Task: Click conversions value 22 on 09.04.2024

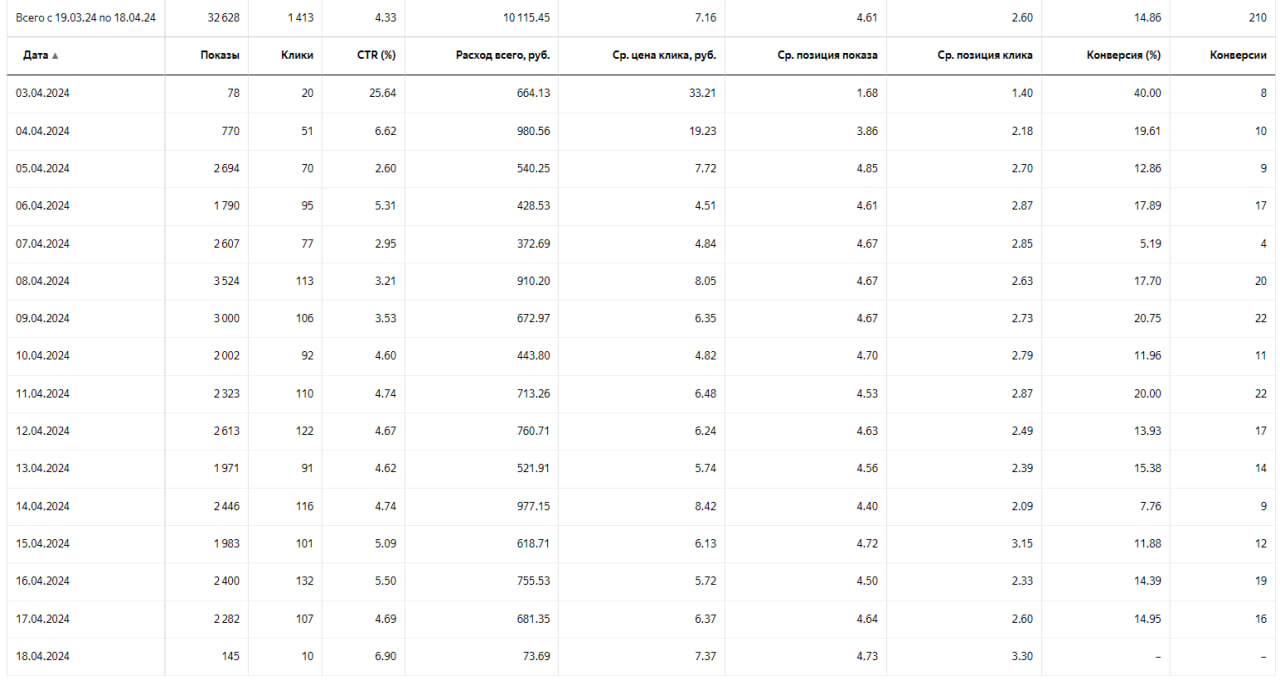Action: 1260,318
